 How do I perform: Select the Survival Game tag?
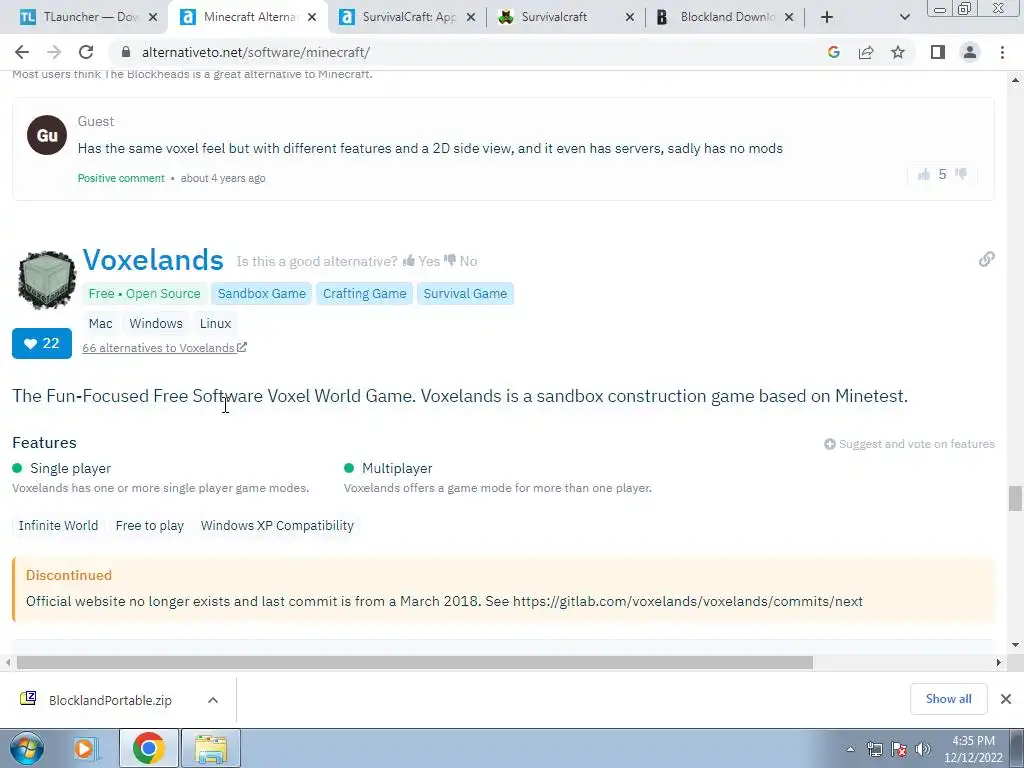(x=465, y=294)
